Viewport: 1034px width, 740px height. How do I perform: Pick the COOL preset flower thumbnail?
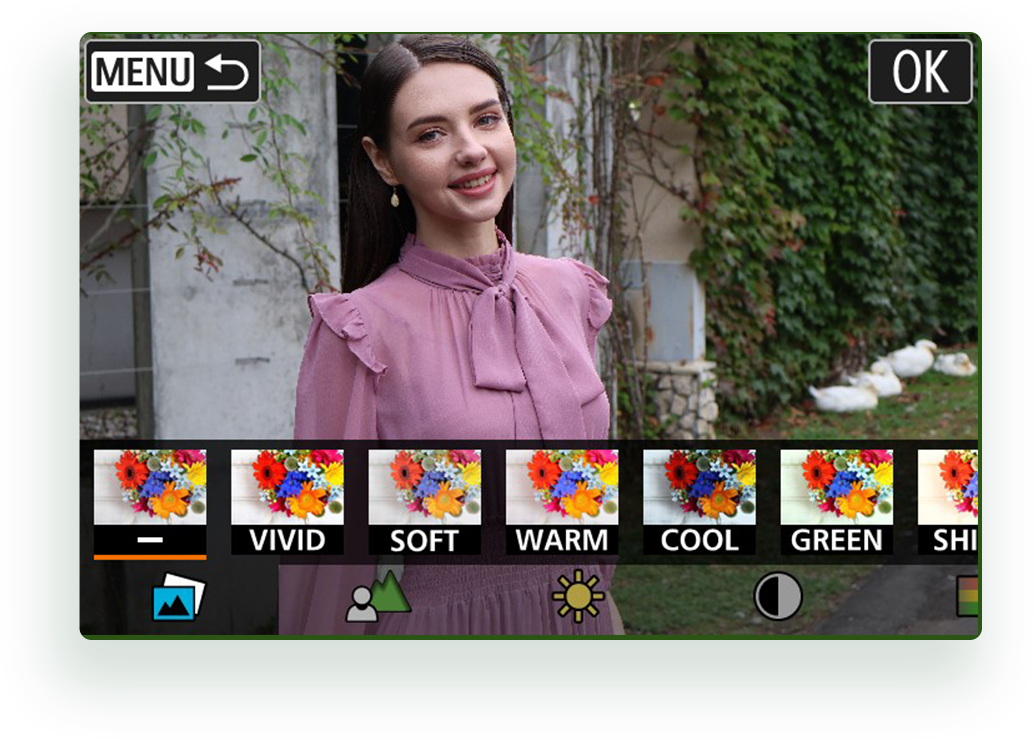coord(699,486)
